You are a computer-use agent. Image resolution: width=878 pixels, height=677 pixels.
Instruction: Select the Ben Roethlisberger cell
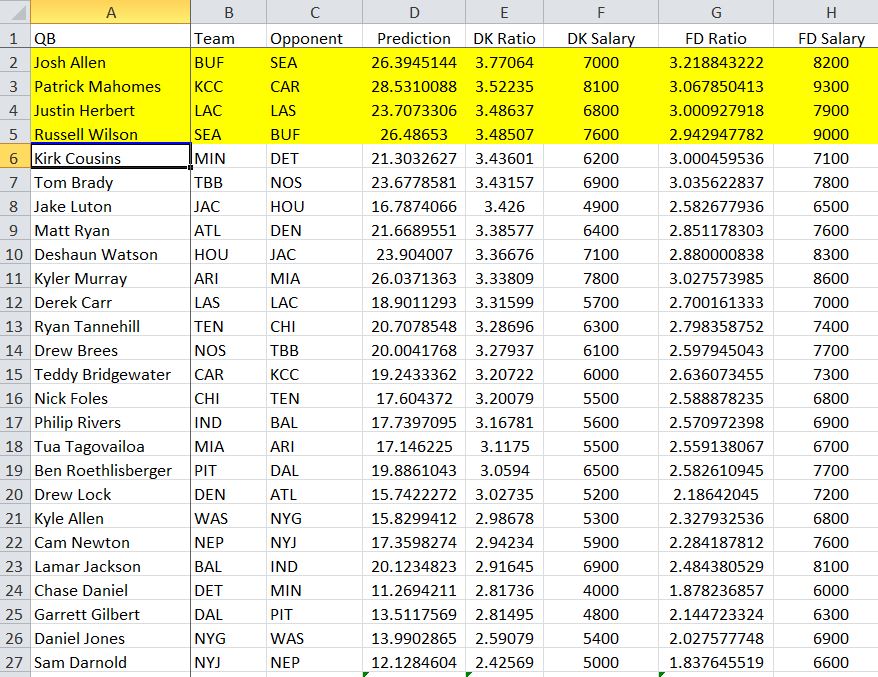(x=111, y=470)
